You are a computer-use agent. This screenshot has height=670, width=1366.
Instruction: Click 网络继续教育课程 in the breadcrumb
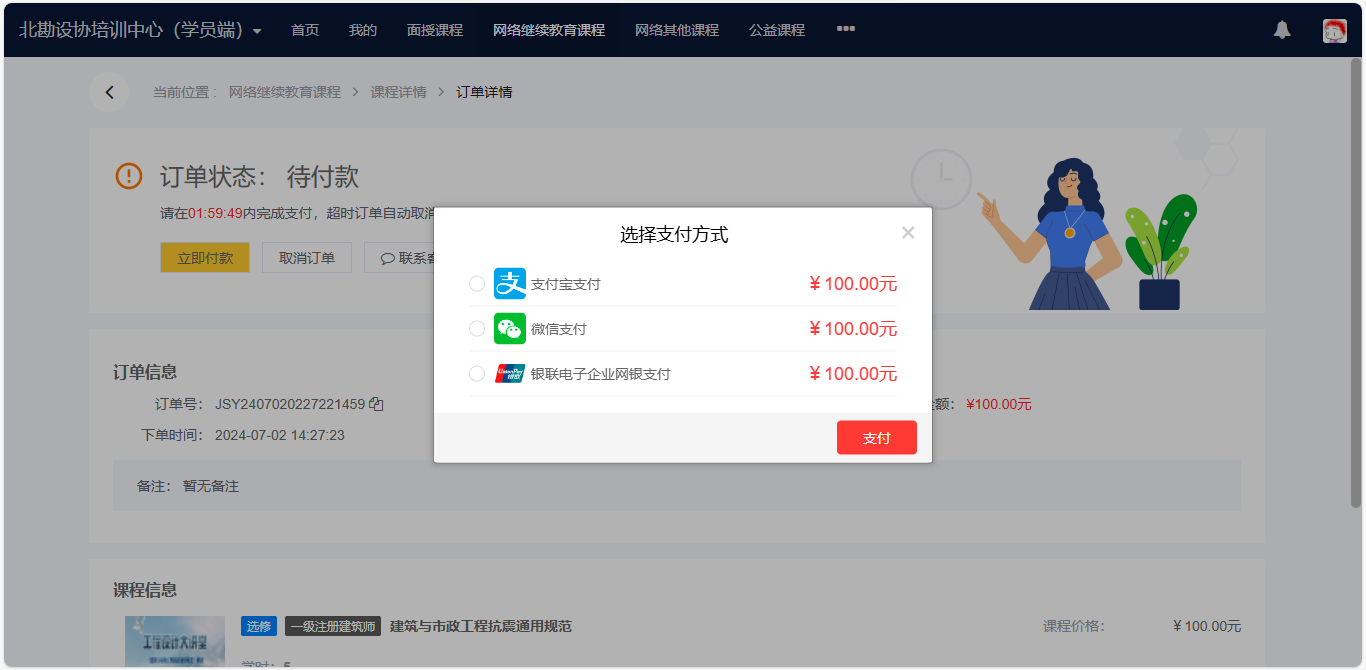click(x=285, y=92)
